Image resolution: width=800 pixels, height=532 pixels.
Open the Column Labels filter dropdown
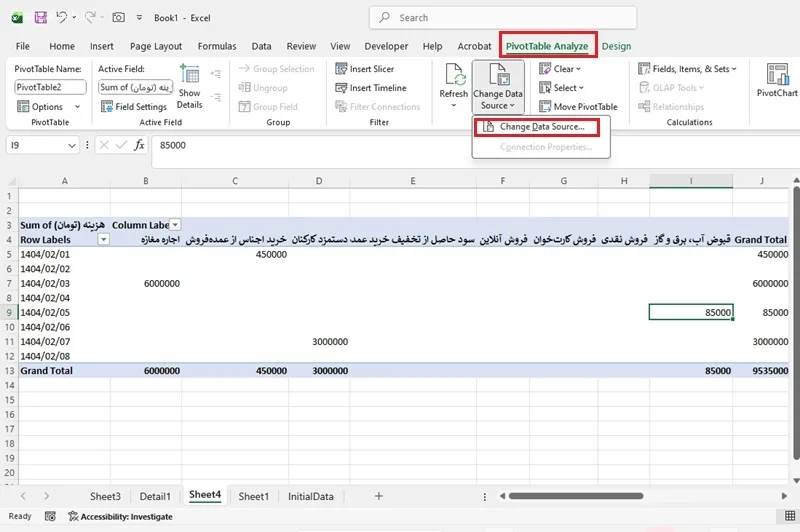pyautogui.click(x=175, y=225)
